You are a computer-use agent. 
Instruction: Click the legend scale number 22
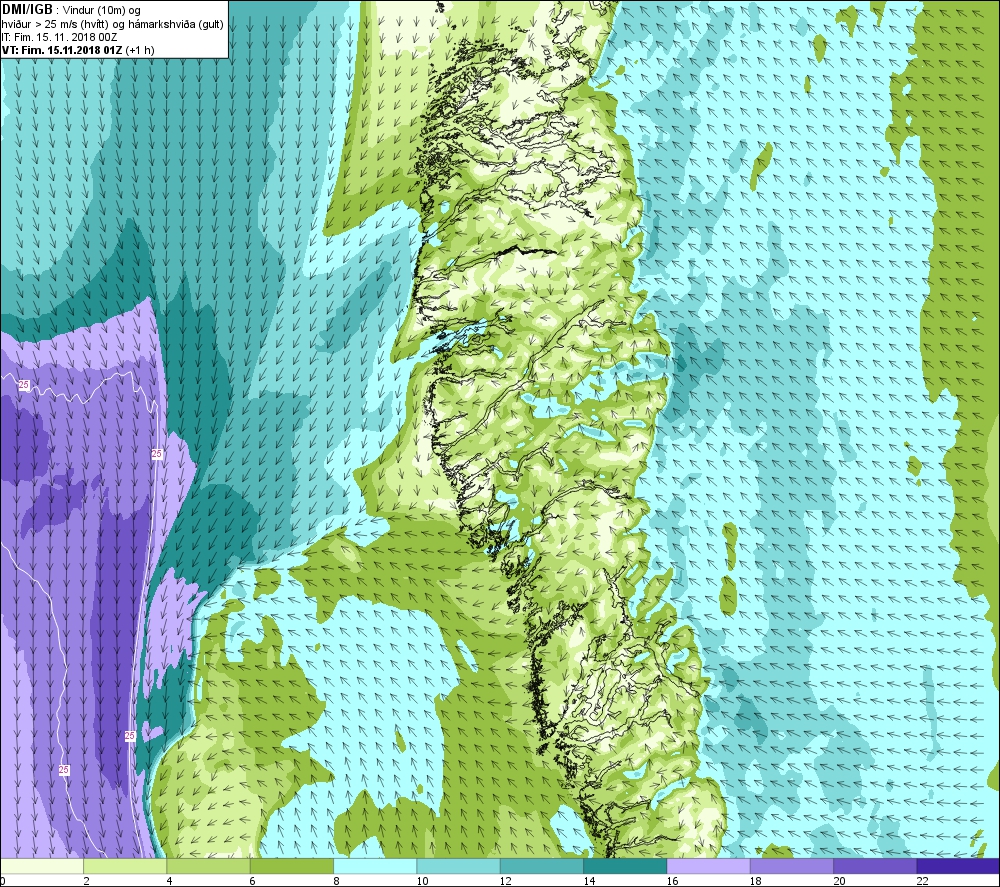[922, 881]
